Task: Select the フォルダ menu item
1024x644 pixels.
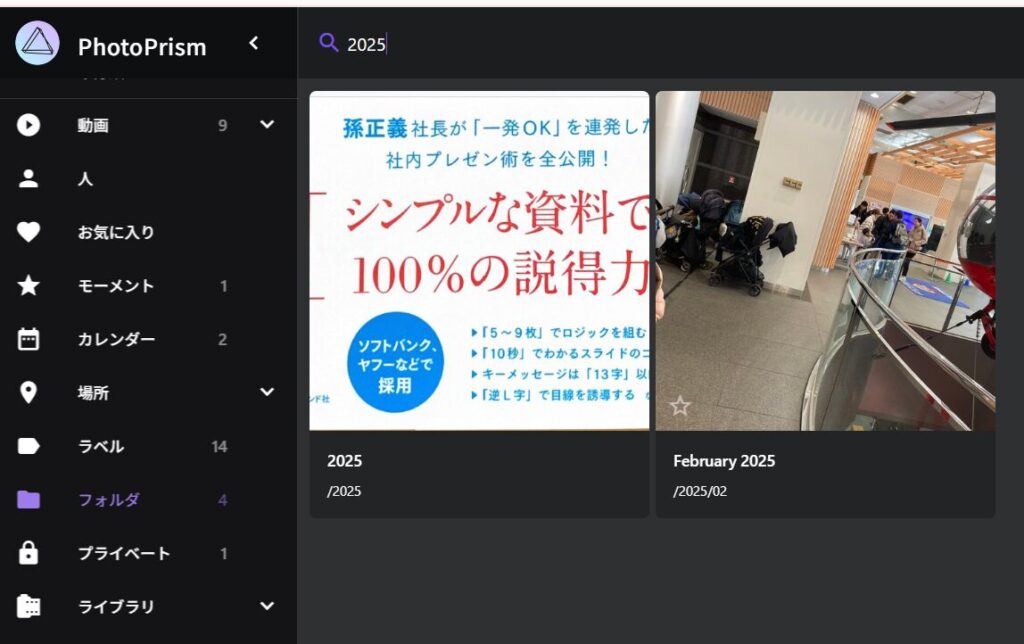Action: coord(148,500)
